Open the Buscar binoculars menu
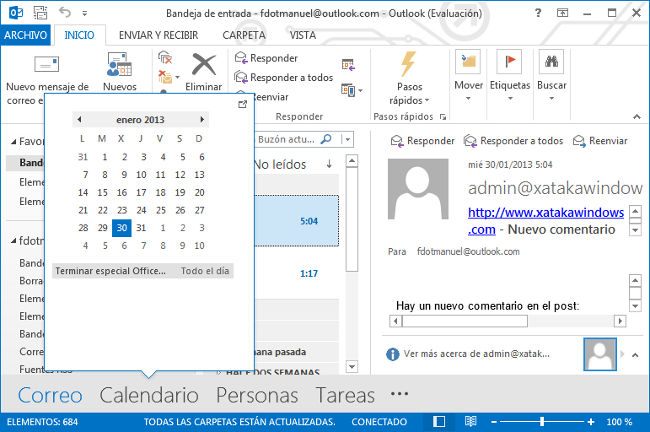The height and width of the screenshot is (432, 650). pyautogui.click(x=551, y=75)
